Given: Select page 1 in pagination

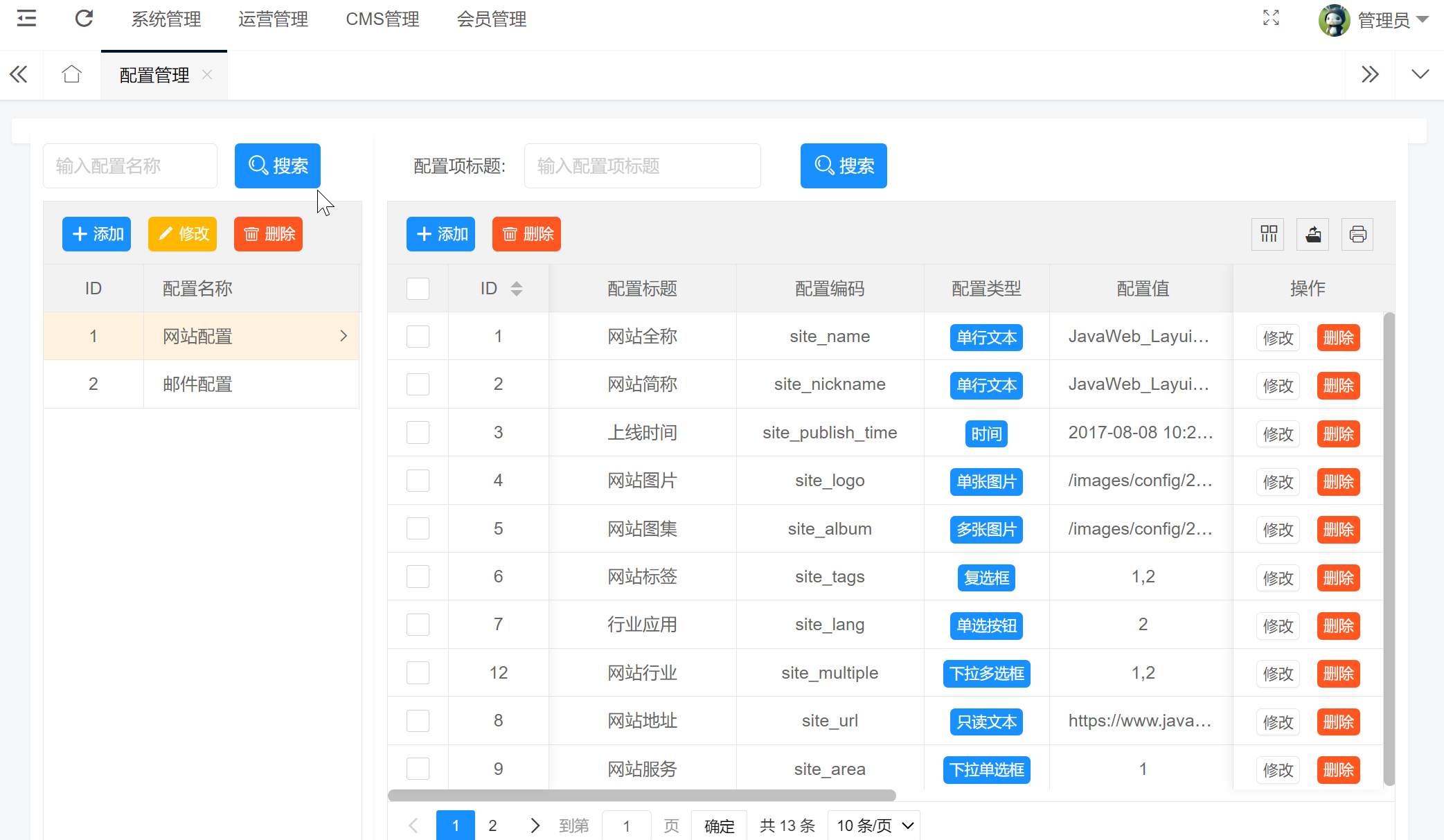Looking at the screenshot, I should coord(456,825).
